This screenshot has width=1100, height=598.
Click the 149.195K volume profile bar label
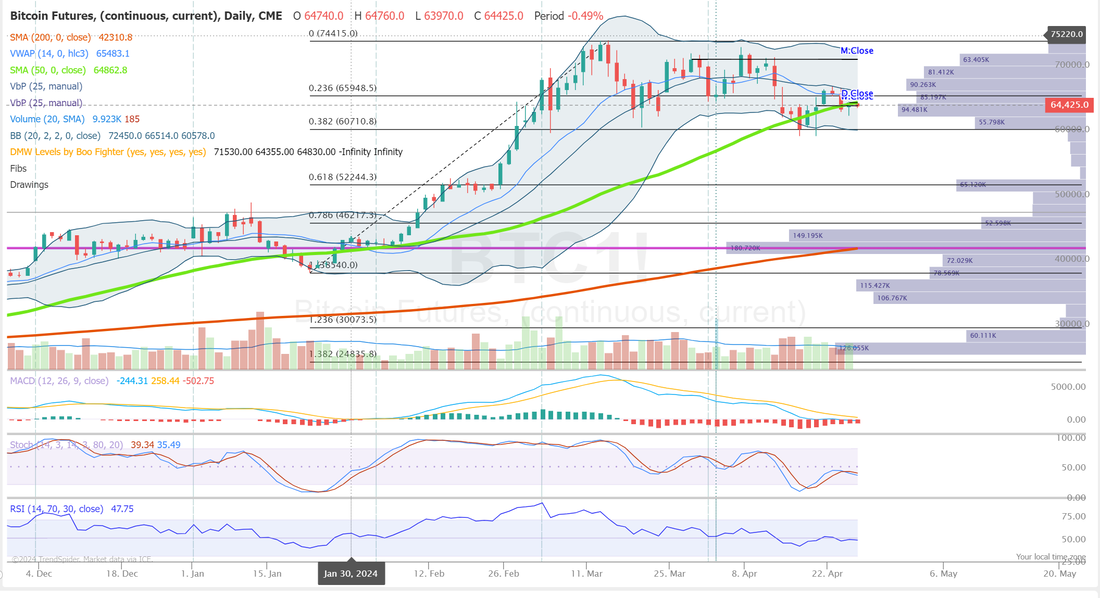(x=807, y=235)
